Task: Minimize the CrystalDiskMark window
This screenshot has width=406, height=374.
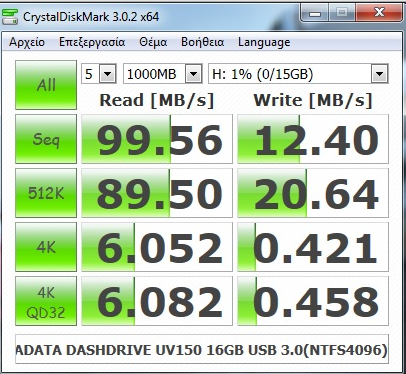Action: coord(315,13)
